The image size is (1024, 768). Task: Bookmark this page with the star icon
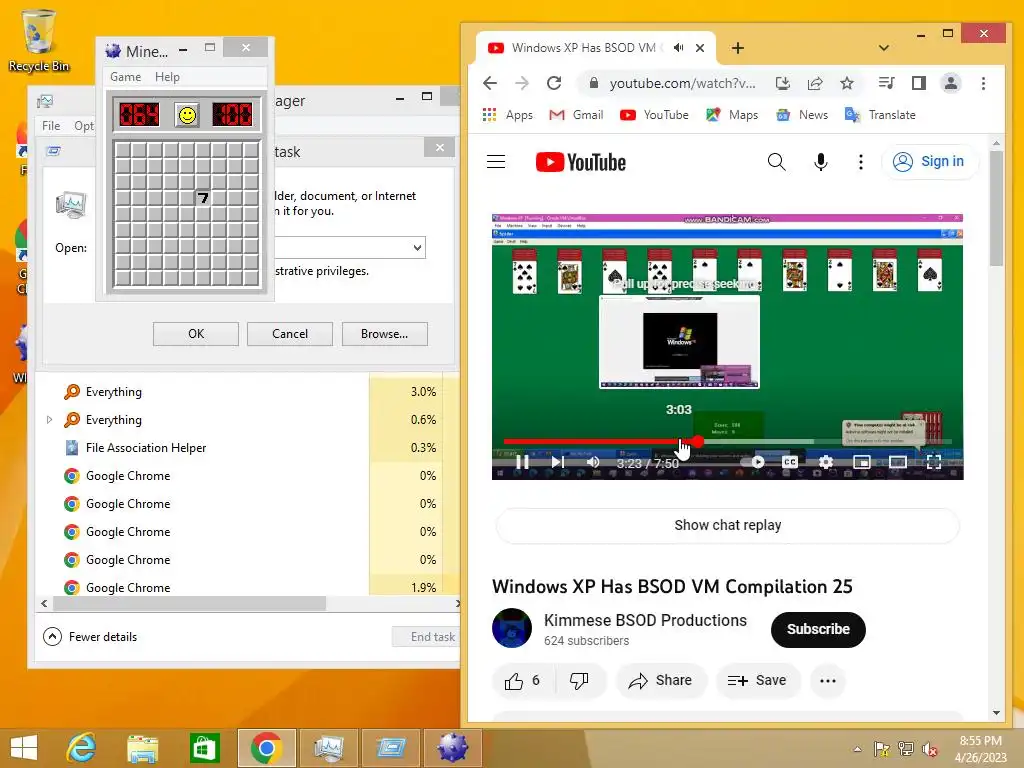pos(847,83)
